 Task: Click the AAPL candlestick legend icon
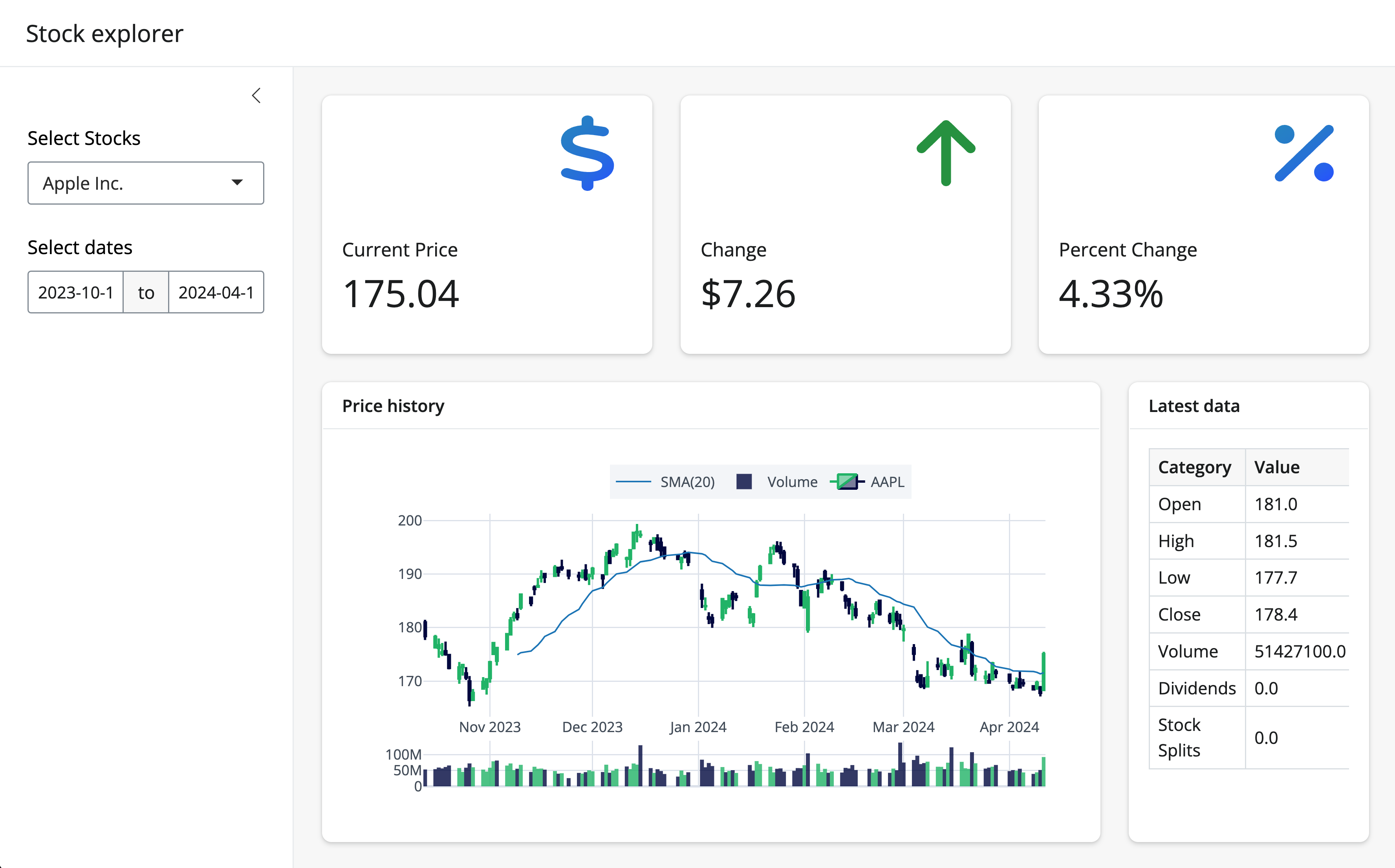pyautogui.click(x=848, y=482)
